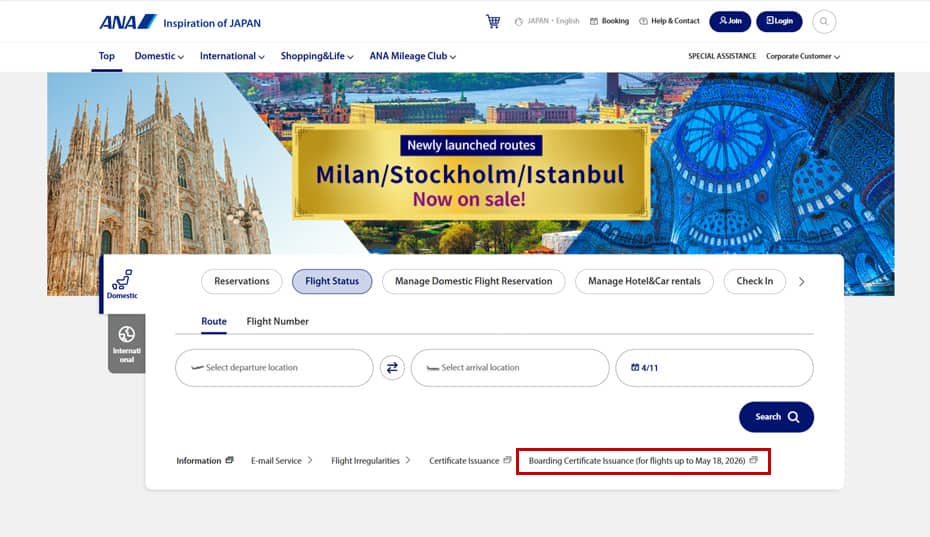The width and height of the screenshot is (930, 537).
Task: Click the magnifier search icon in header
Action: coord(824,21)
